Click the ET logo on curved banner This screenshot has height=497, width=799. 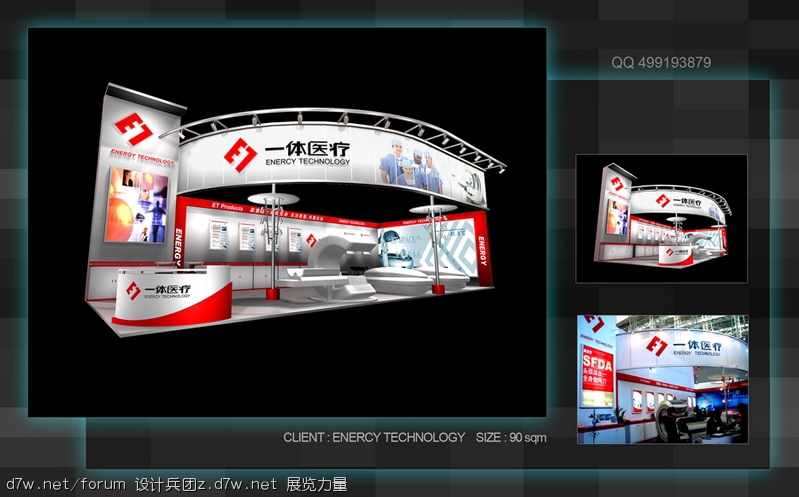[240, 155]
